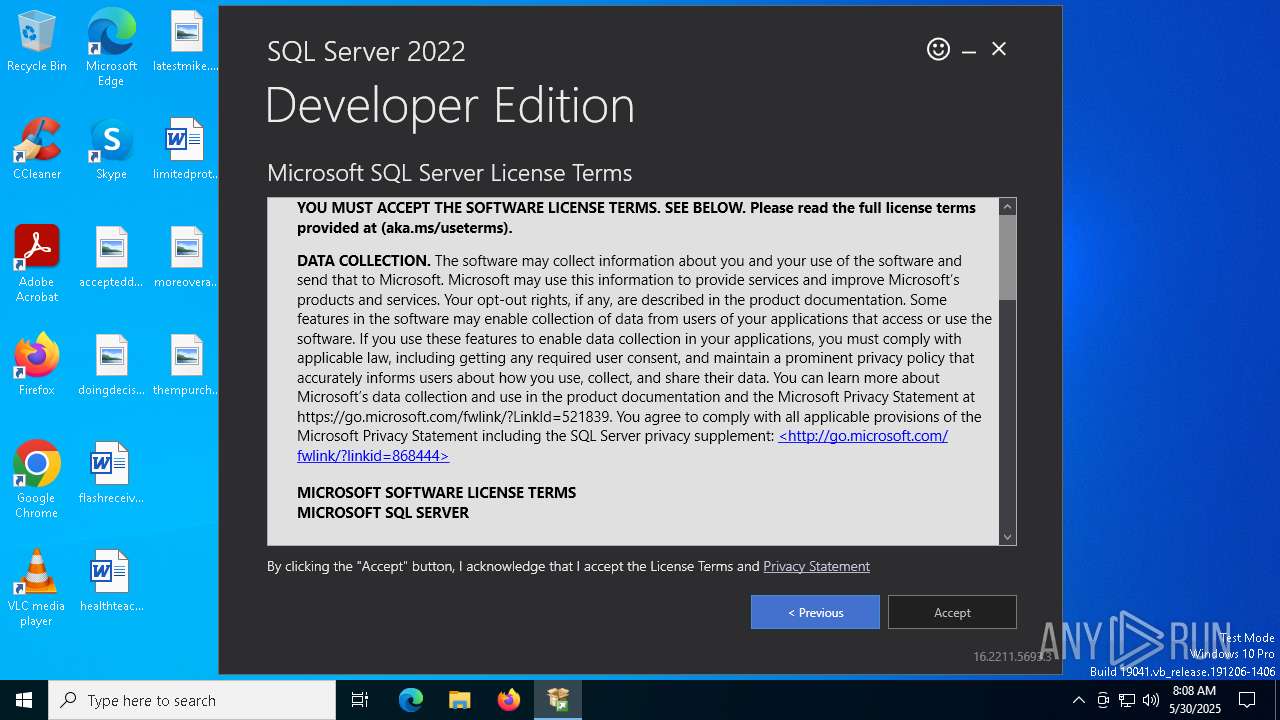Open Task View from the taskbar

tap(360, 700)
